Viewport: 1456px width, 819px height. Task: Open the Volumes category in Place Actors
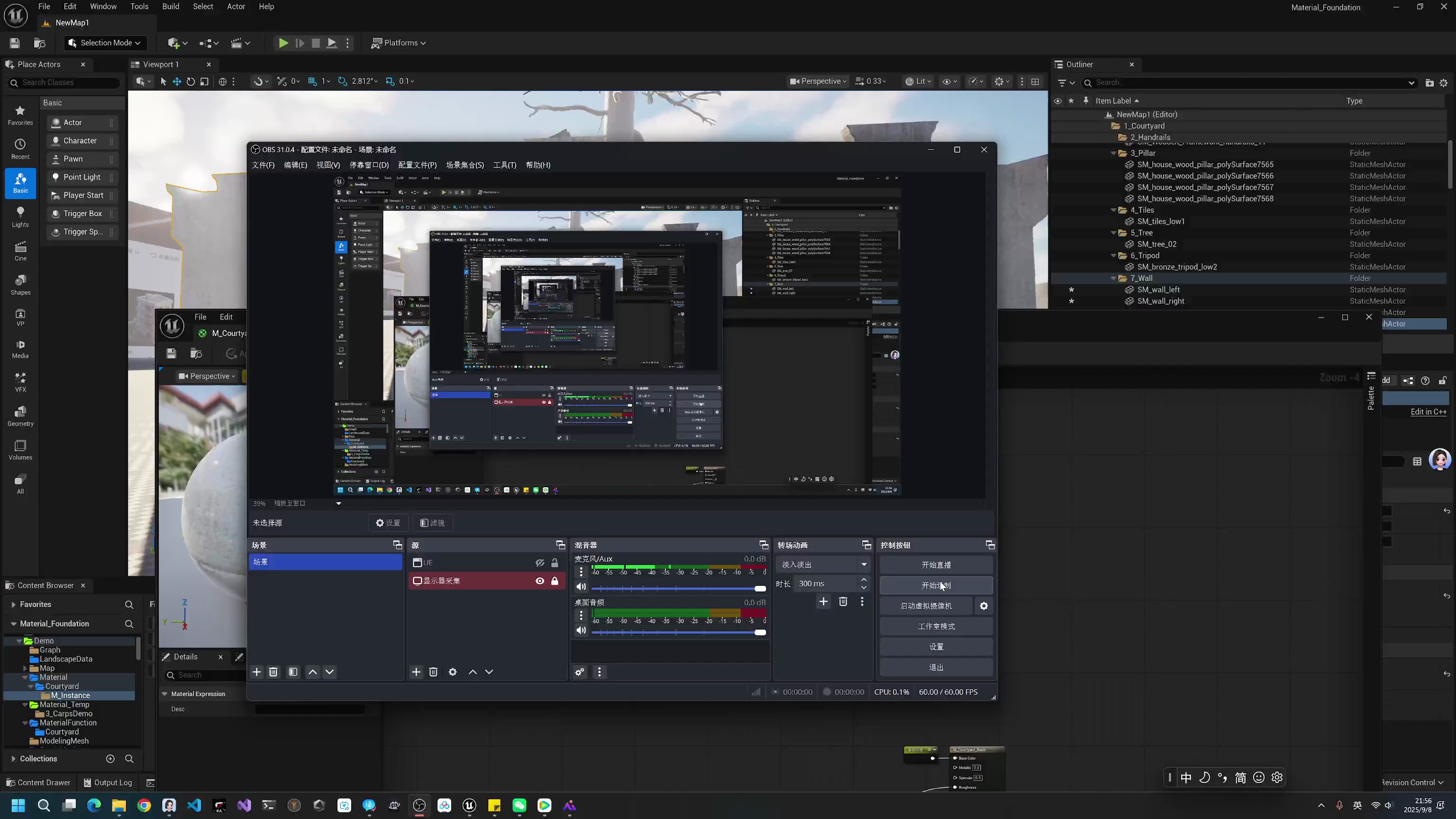pyautogui.click(x=20, y=450)
